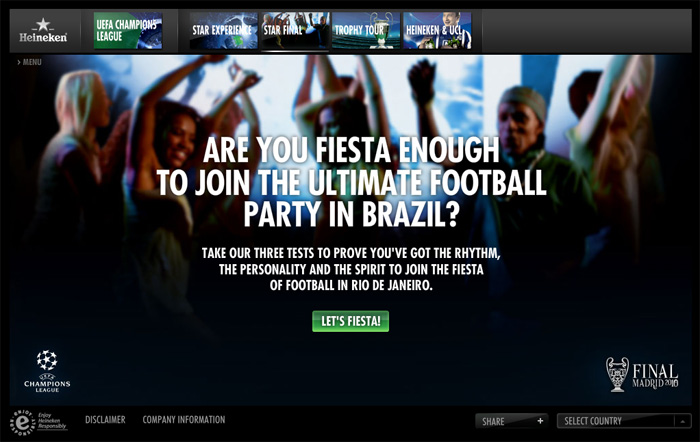The height and width of the screenshot is (442, 700).
Task: Select the Star Final tab
Action: pyautogui.click(x=295, y=30)
